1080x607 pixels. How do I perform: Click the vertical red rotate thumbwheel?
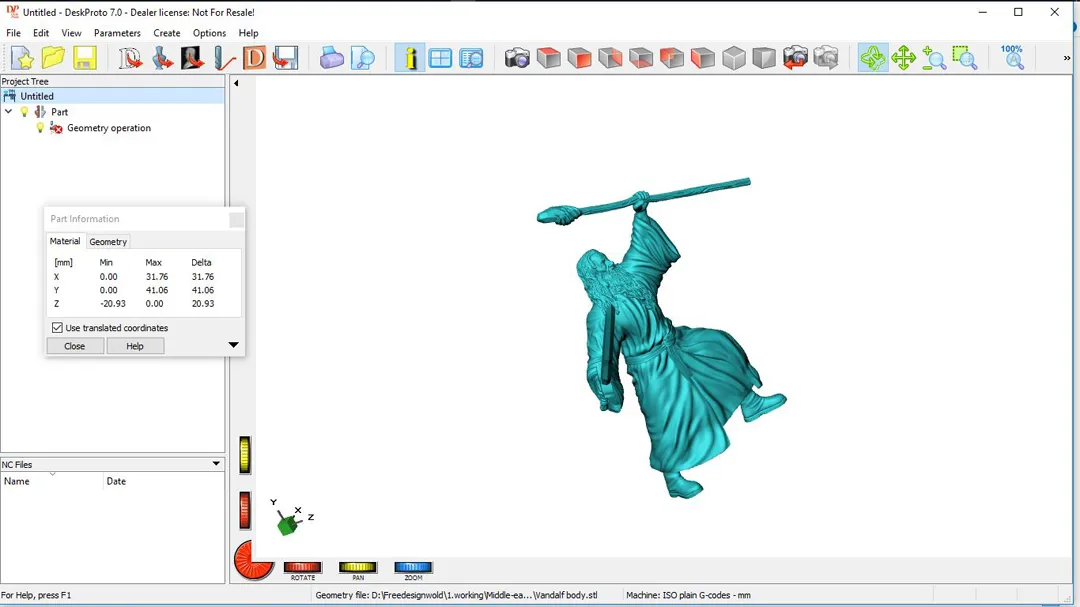245,511
